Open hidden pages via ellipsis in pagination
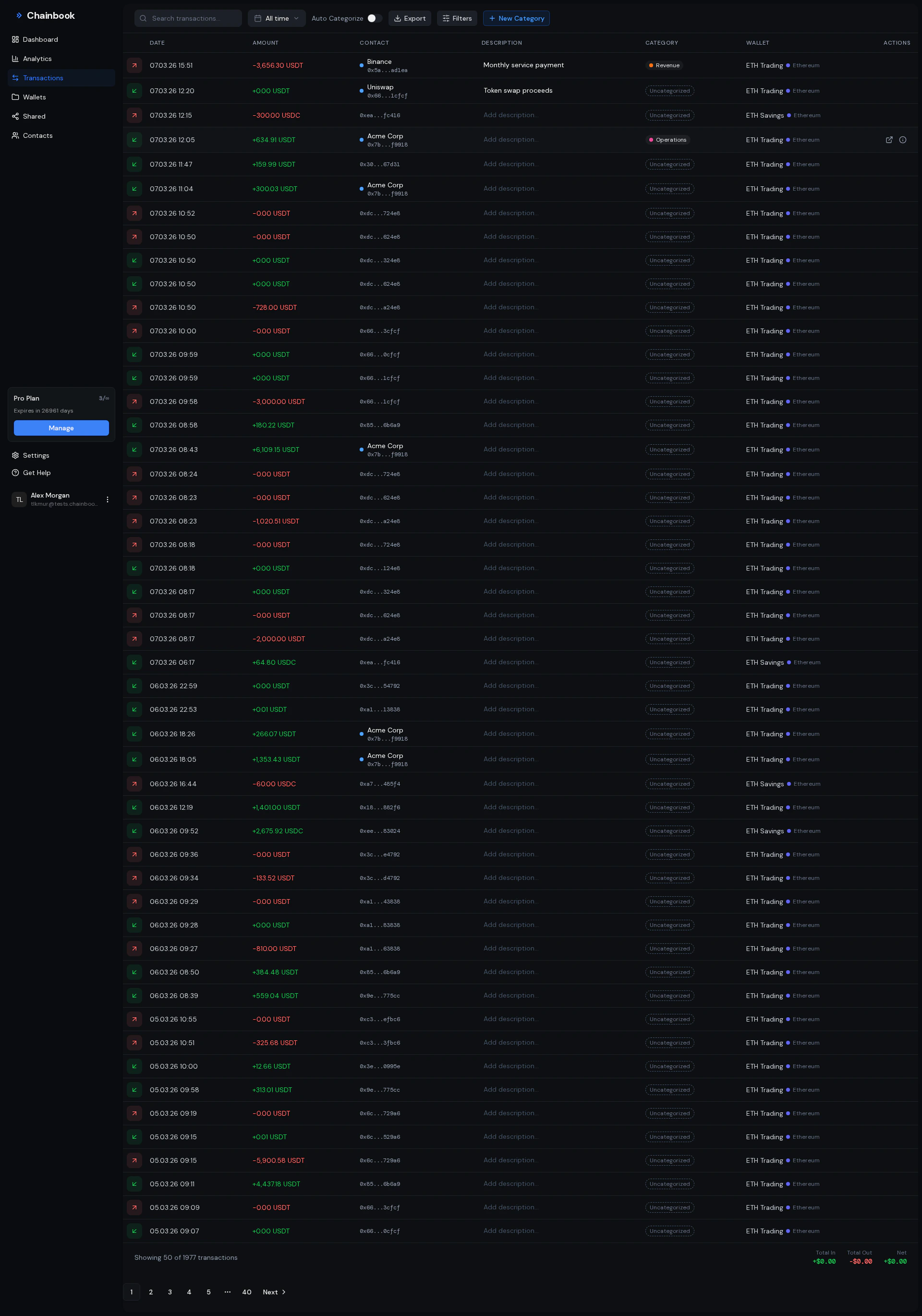Screen dimensions: 922x1316 (228, 1292)
